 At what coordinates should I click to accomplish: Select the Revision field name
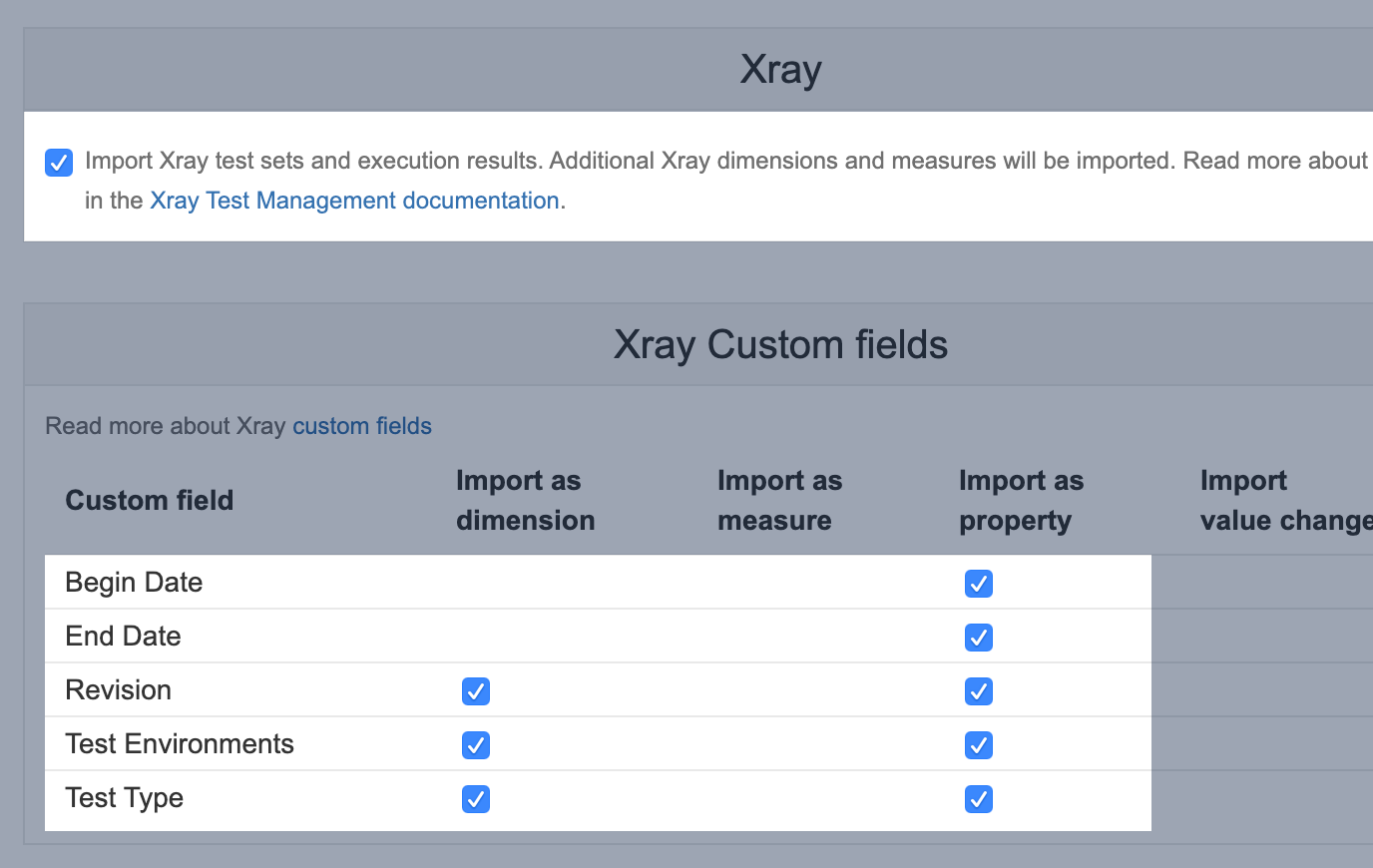click(x=118, y=690)
